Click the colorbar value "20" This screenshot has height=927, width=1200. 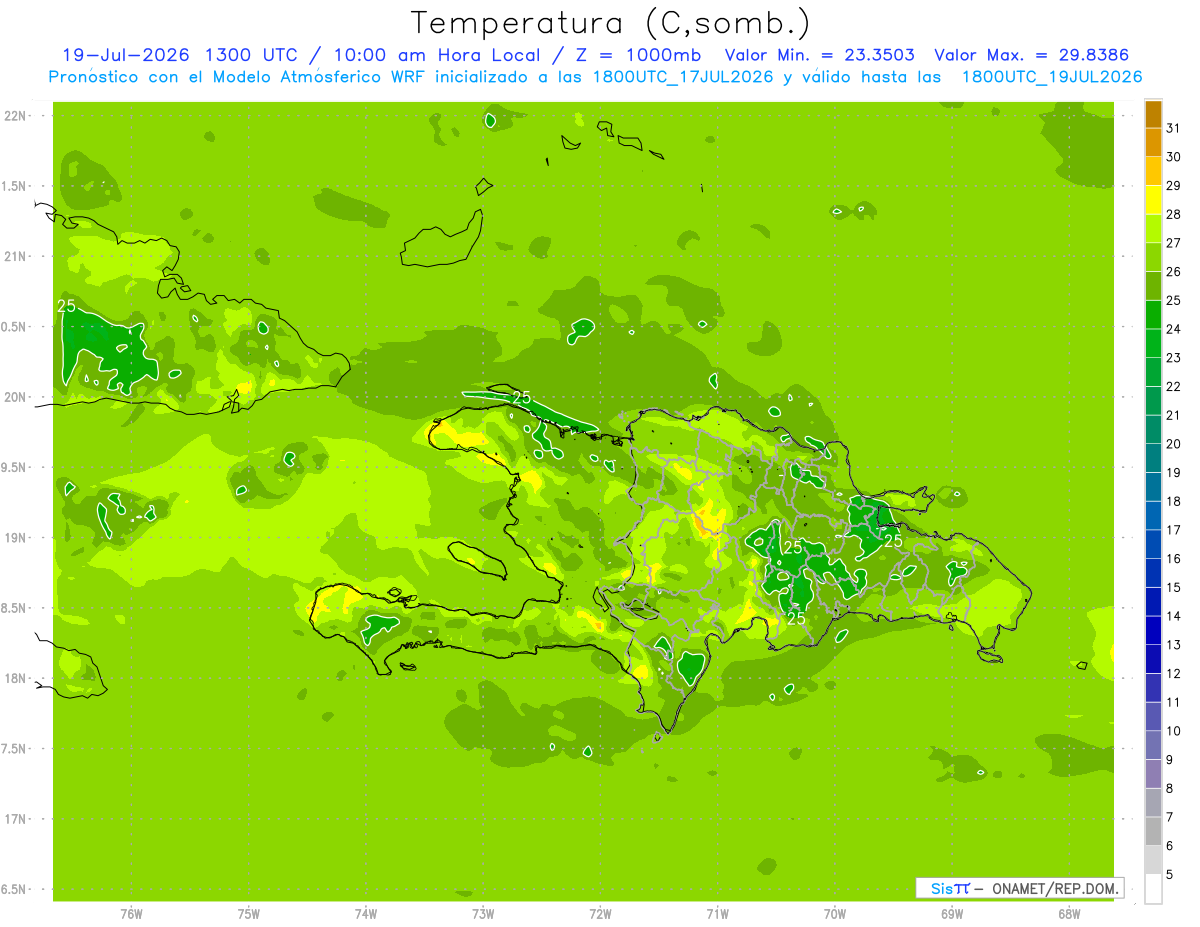coord(1174,444)
